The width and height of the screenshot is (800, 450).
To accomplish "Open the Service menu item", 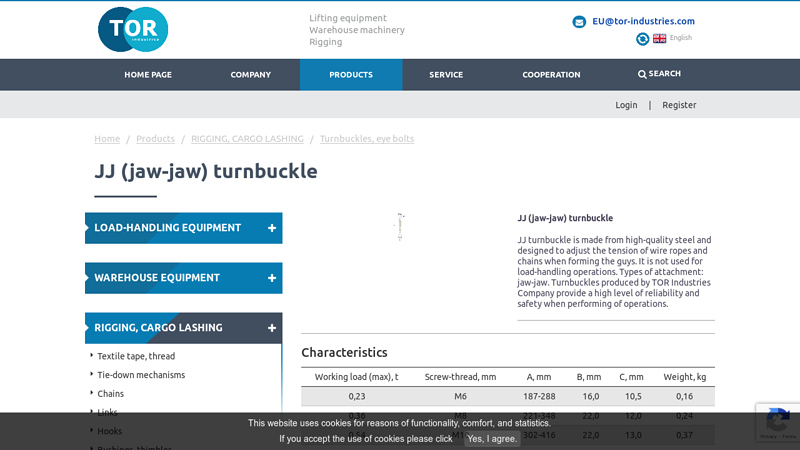I will [x=446, y=75].
